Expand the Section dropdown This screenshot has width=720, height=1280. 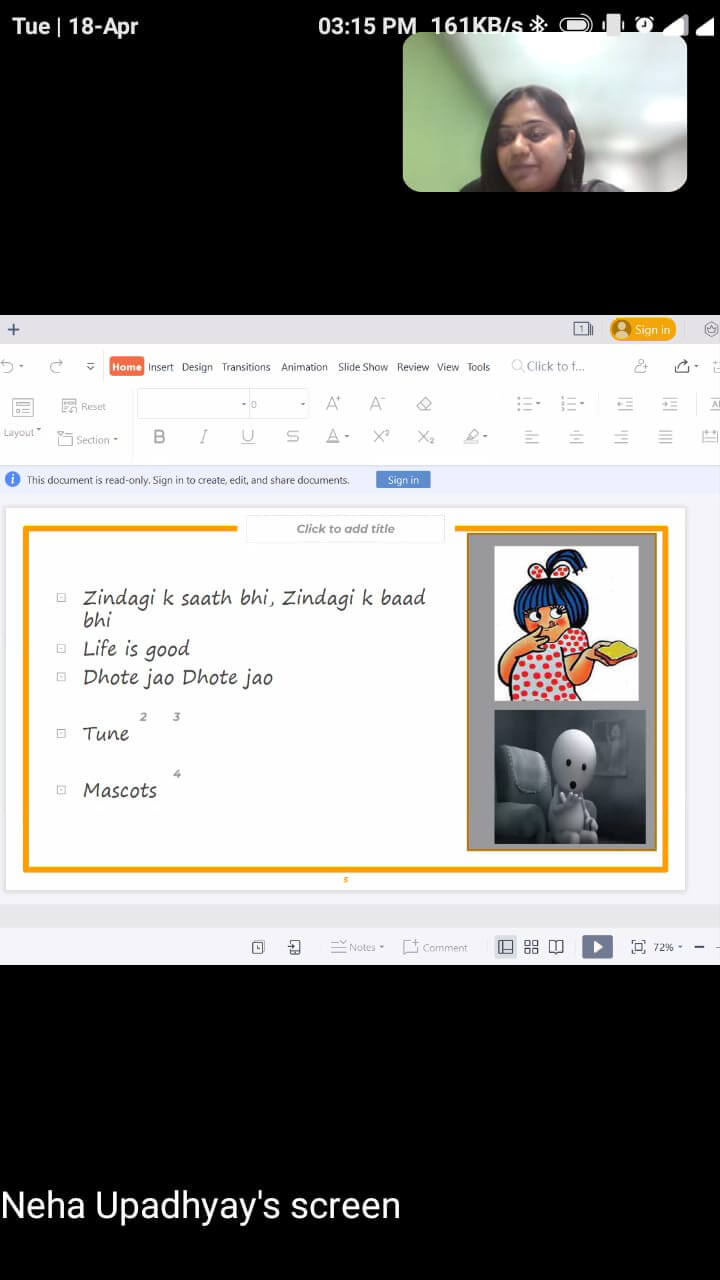88,439
